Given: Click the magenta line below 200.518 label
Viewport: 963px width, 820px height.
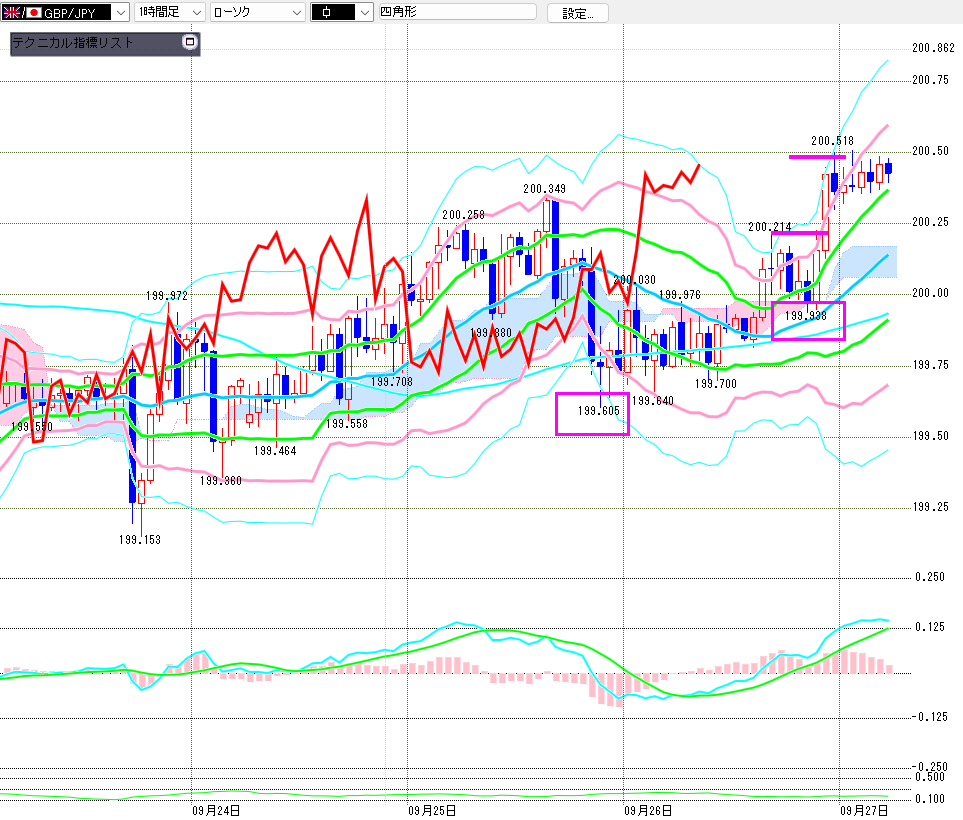Looking at the screenshot, I should pyautogui.click(x=817, y=157).
